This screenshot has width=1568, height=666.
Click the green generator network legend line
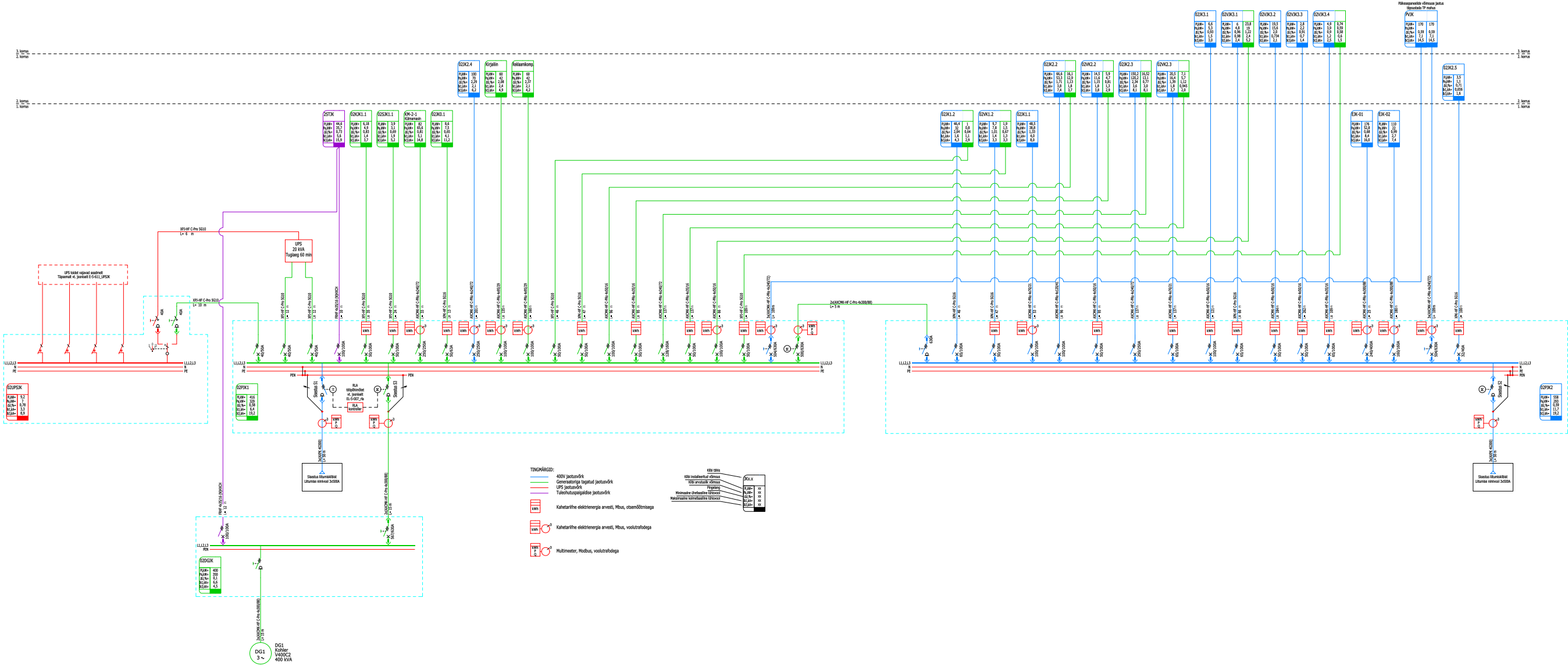539,482
